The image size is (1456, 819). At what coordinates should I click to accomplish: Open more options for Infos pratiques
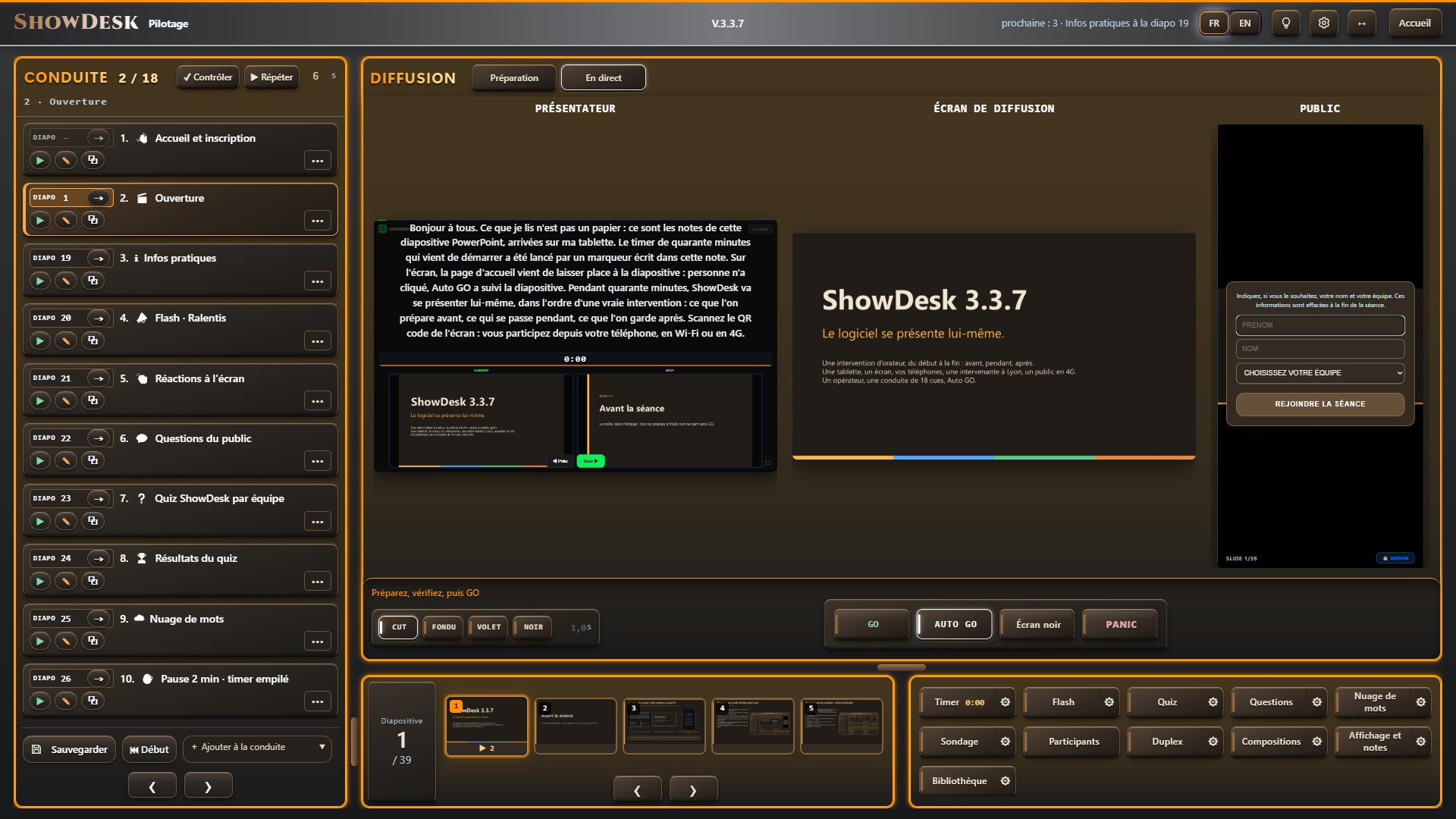(x=317, y=281)
